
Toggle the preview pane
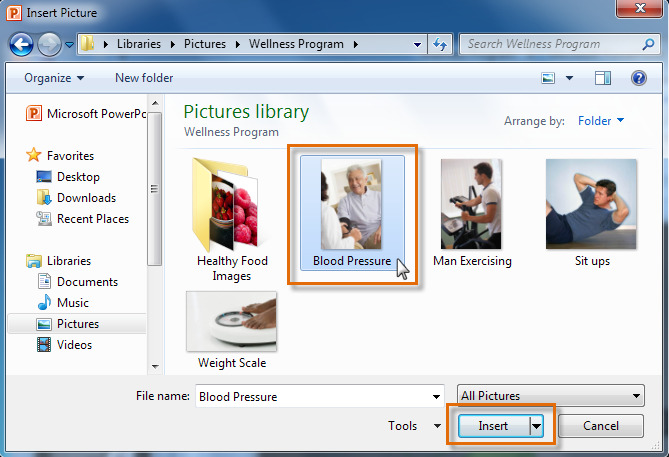tap(603, 78)
